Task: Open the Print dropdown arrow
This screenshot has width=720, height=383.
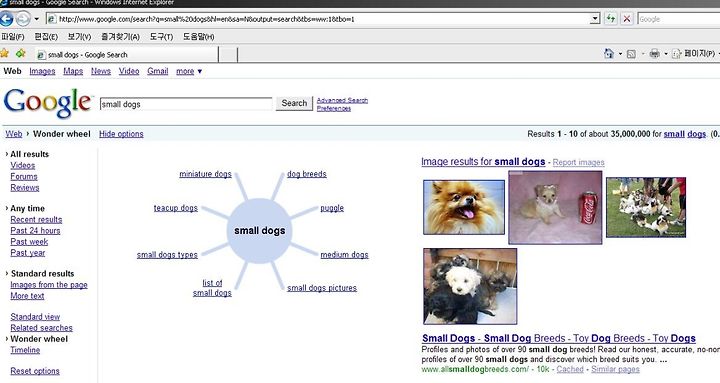Action: 666,54
